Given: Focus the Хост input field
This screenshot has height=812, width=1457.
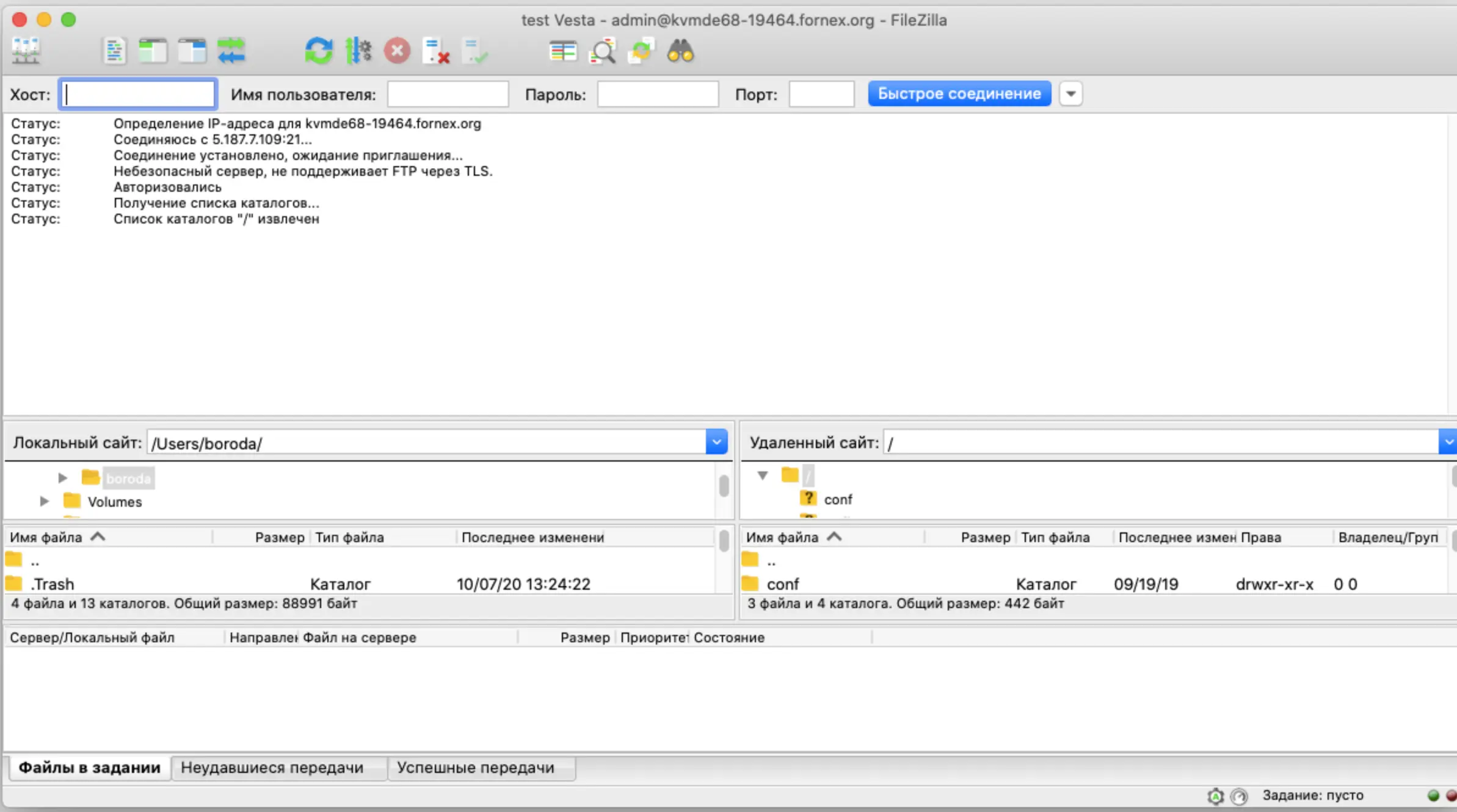Looking at the screenshot, I should coord(138,95).
